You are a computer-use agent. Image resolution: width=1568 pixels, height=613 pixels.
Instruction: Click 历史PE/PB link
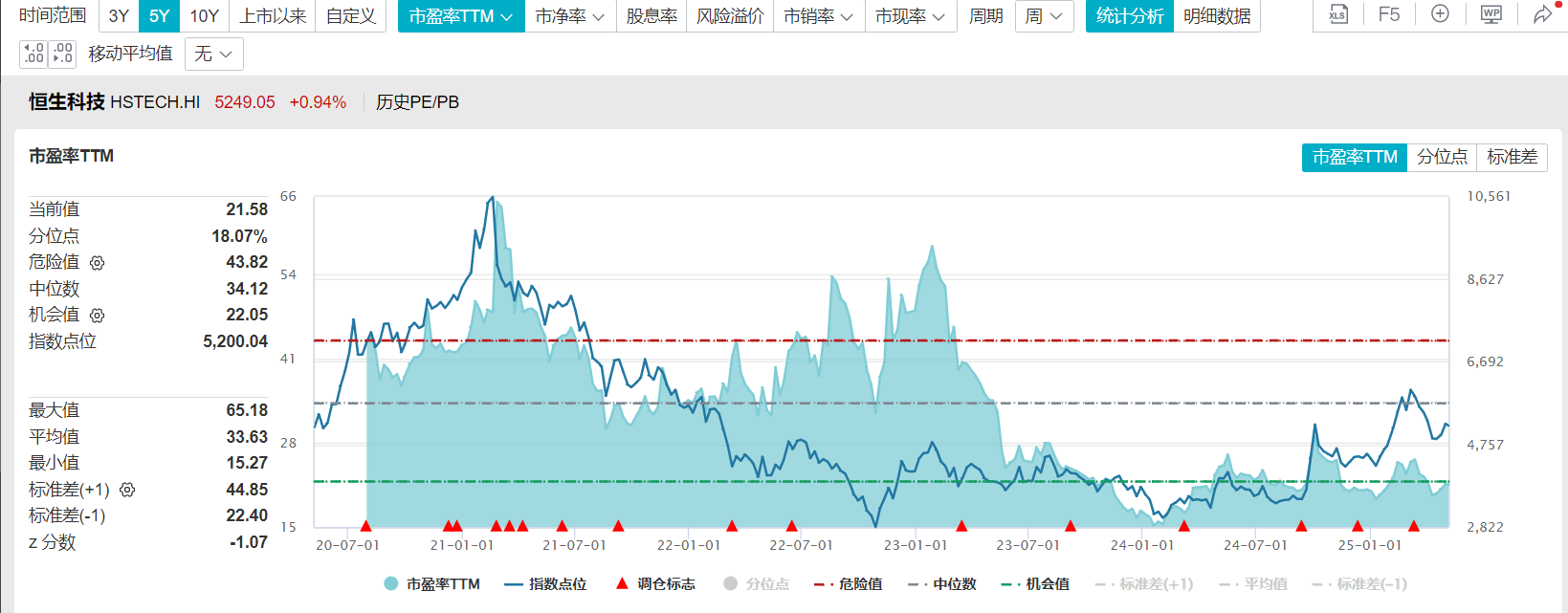click(417, 102)
